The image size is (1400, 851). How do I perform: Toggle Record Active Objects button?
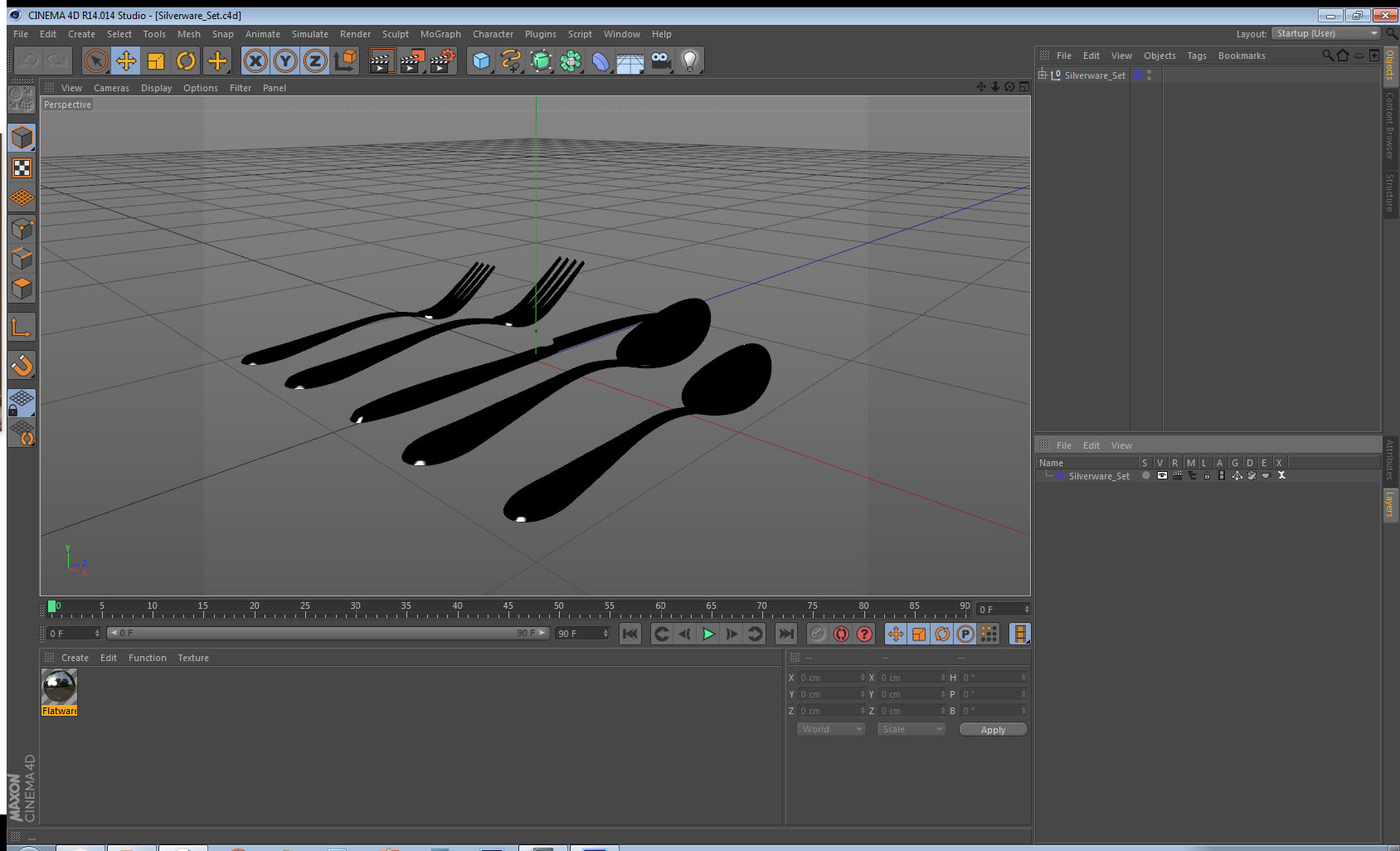(818, 634)
